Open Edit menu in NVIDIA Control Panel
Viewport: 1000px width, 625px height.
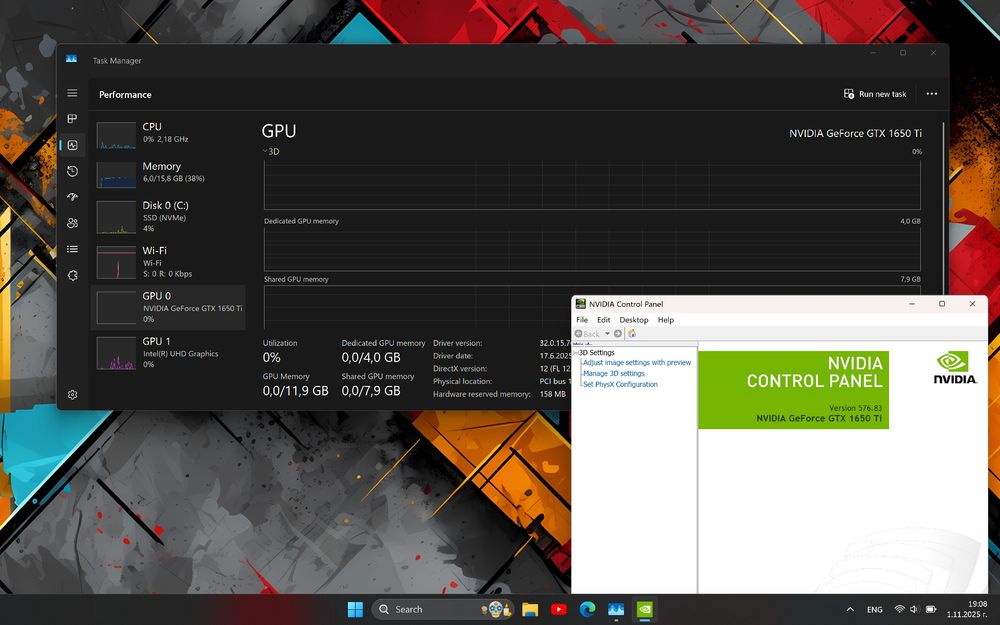(603, 320)
